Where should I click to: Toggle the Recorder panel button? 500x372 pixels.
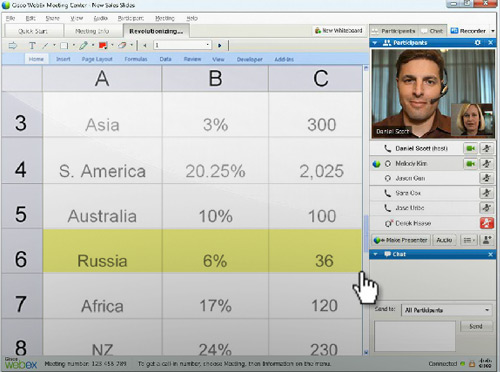(468, 31)
